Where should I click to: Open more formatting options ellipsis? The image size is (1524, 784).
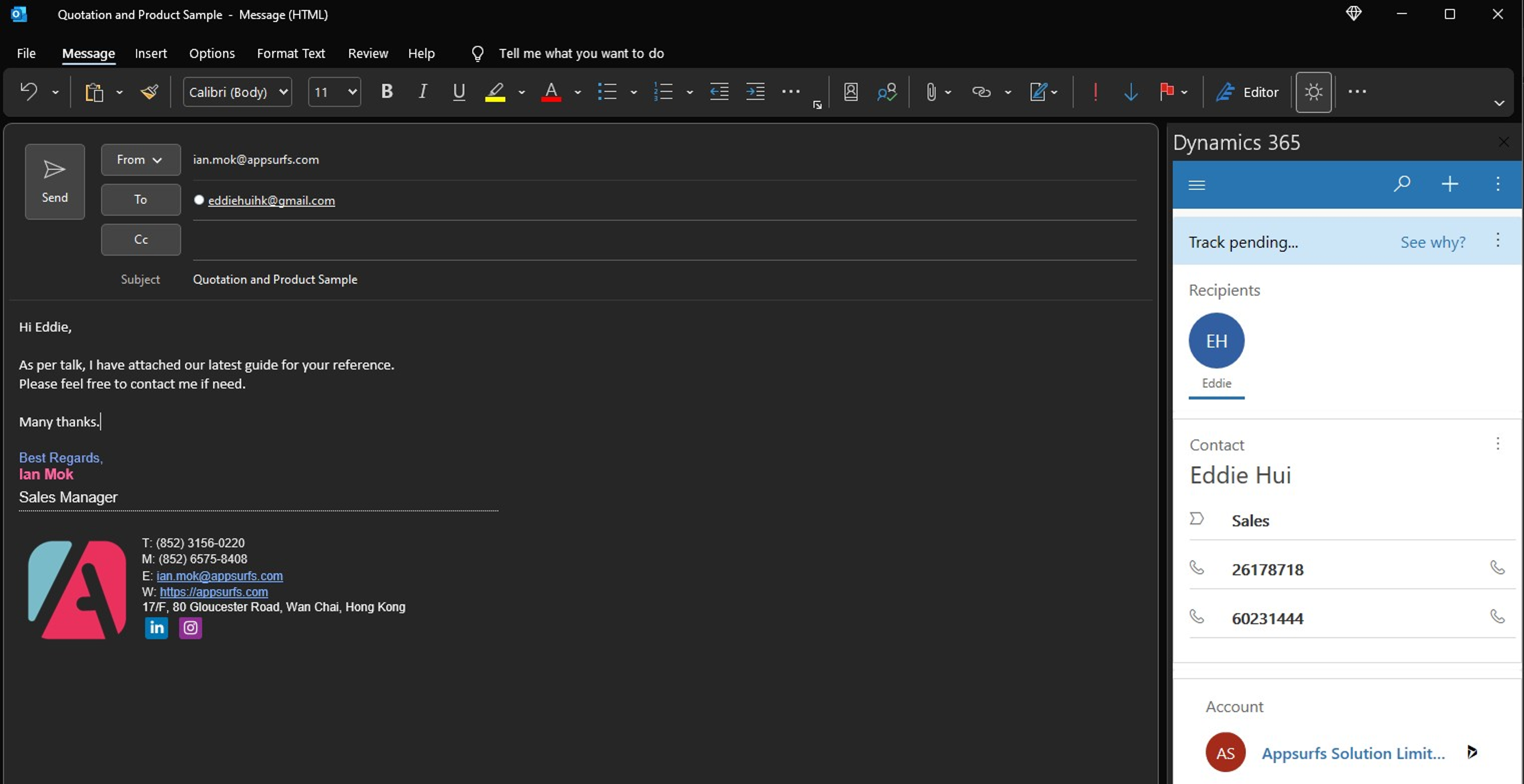click(x=791, y=92)
